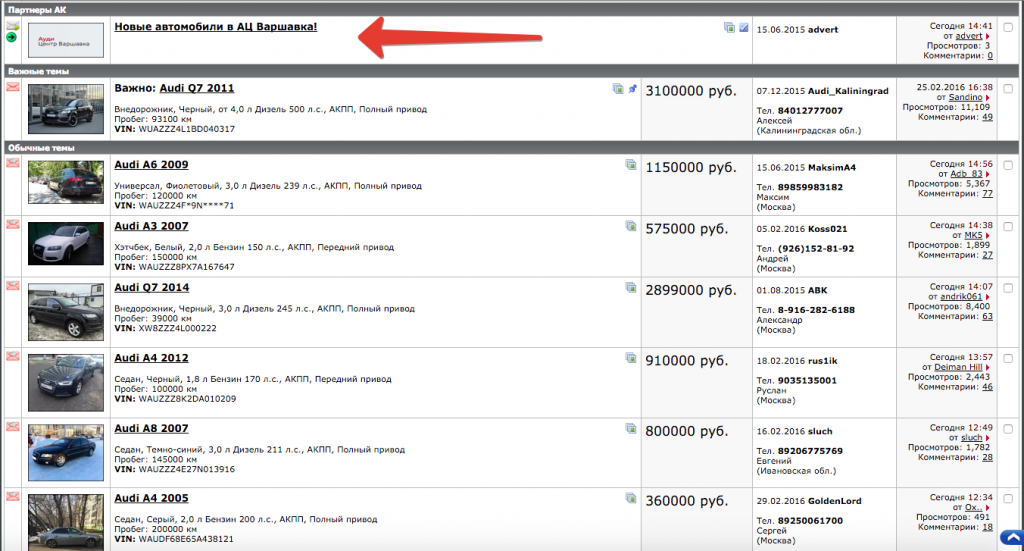
Task: Open the Новые автомобили в АЦ Варшавка topic
Action: [x=216, y=27]
